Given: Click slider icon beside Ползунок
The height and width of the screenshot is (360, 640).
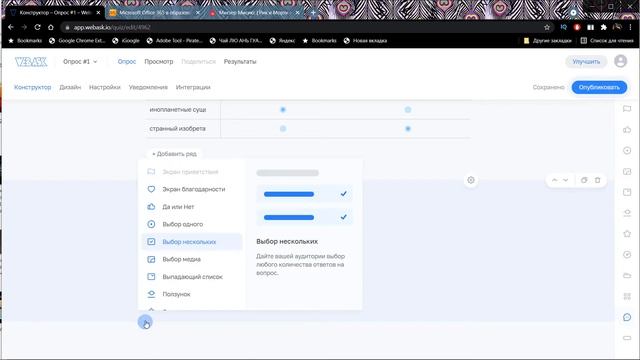Looking at the screenshot, I should point(151,294).
